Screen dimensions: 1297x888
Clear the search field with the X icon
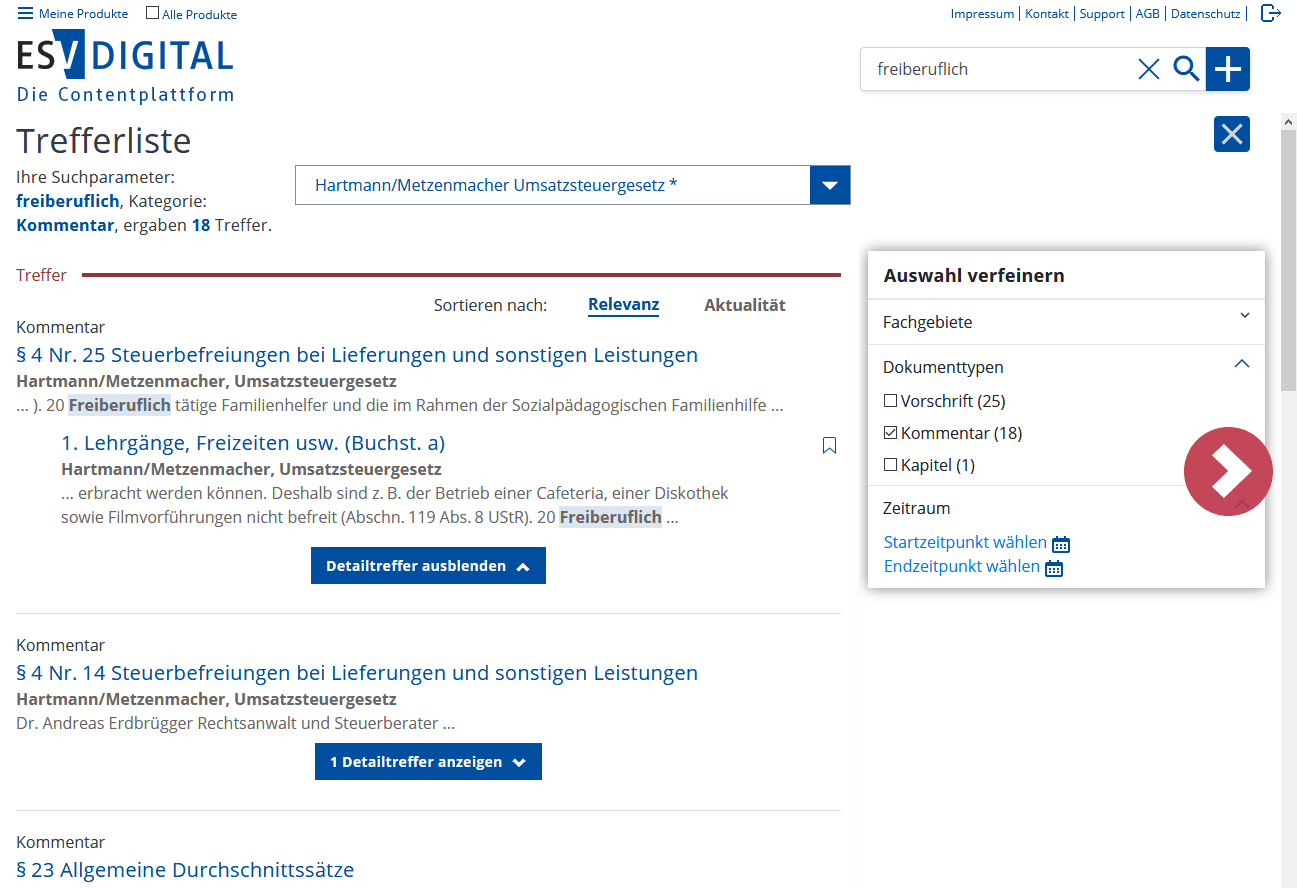(x=1149, y=69)
